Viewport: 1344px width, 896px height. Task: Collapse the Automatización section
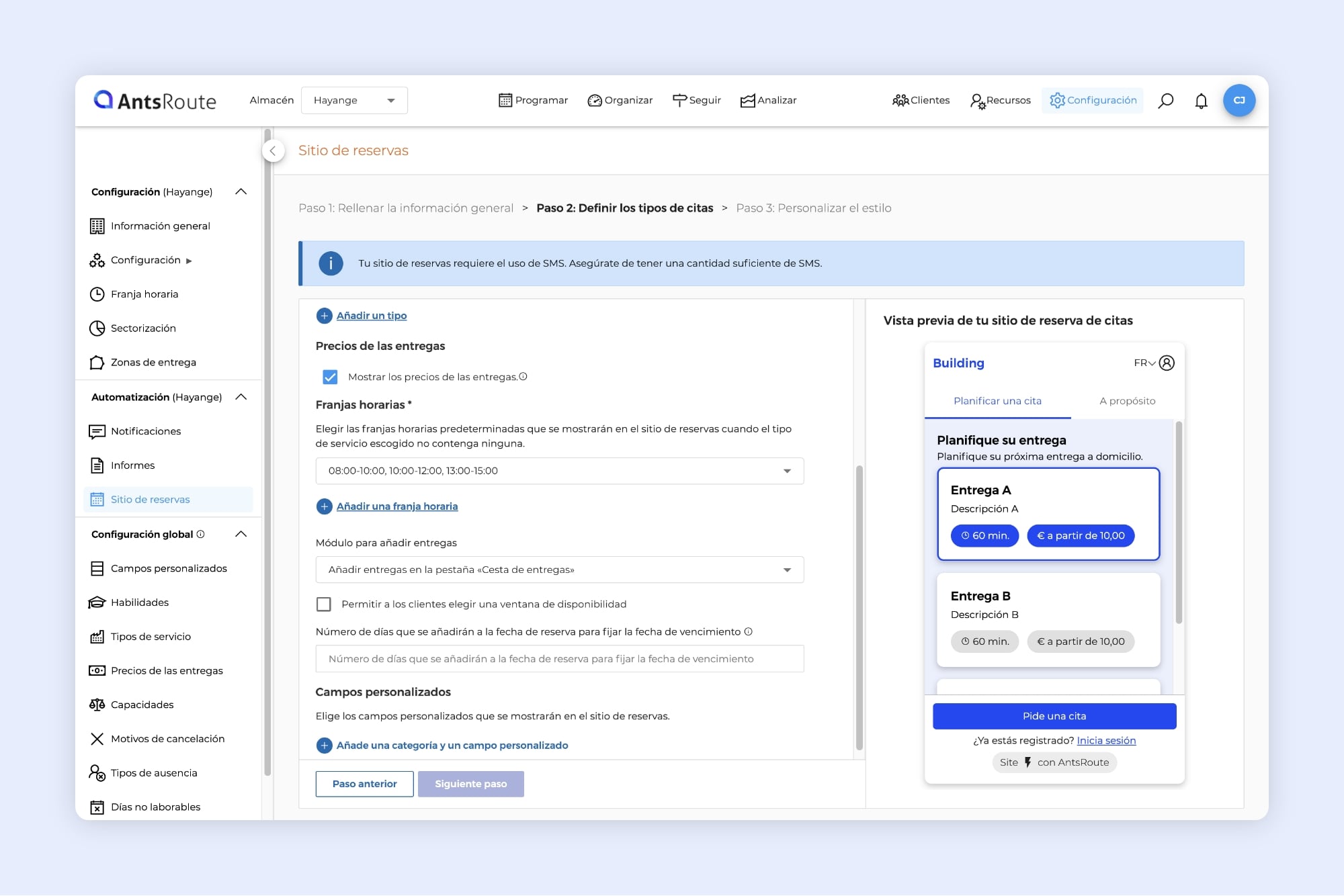(241, 397)
